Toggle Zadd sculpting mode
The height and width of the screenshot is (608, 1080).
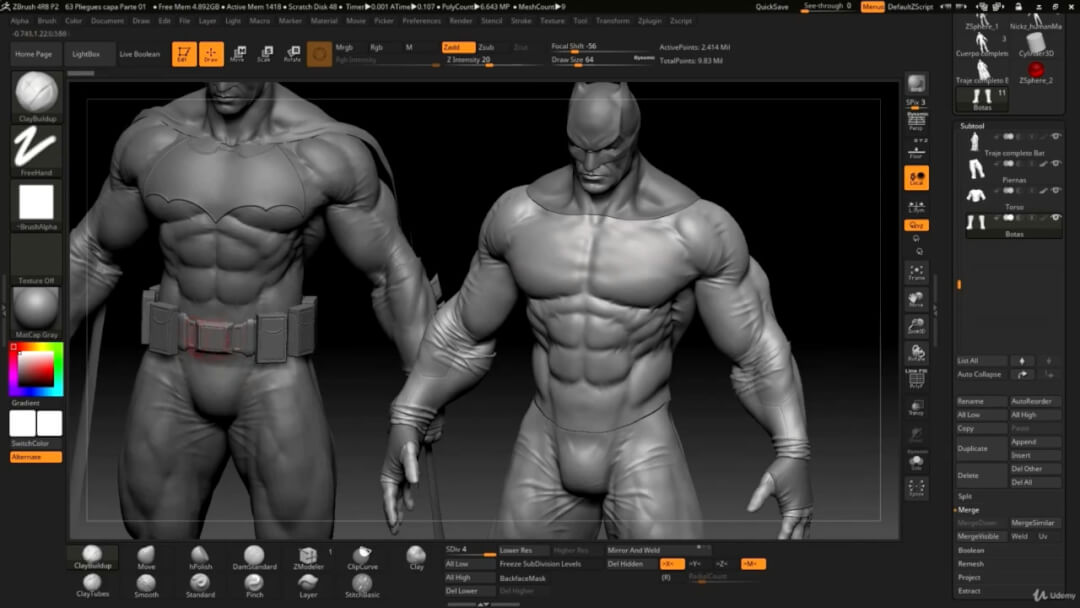[x=458, y=47]
